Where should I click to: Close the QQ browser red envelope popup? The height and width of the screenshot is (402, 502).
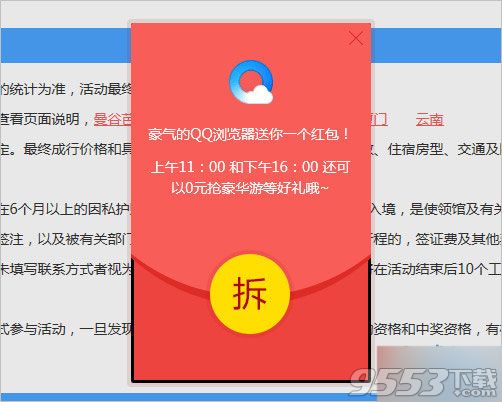coord(356,38)
